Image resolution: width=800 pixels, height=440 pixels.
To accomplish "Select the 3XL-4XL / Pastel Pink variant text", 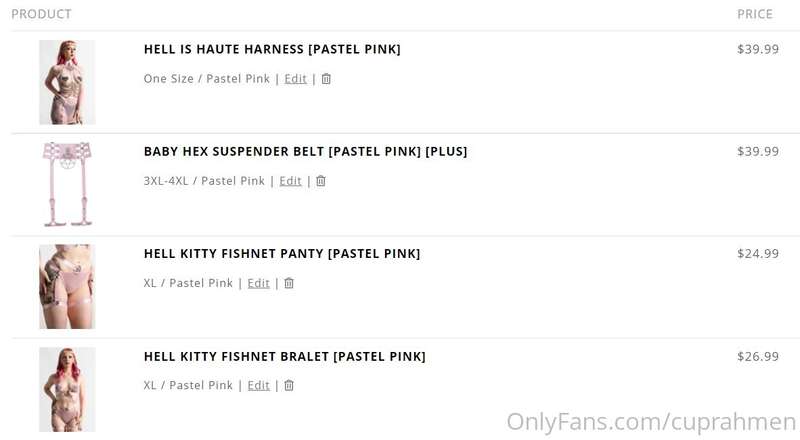I will click(x=204, y=181).
